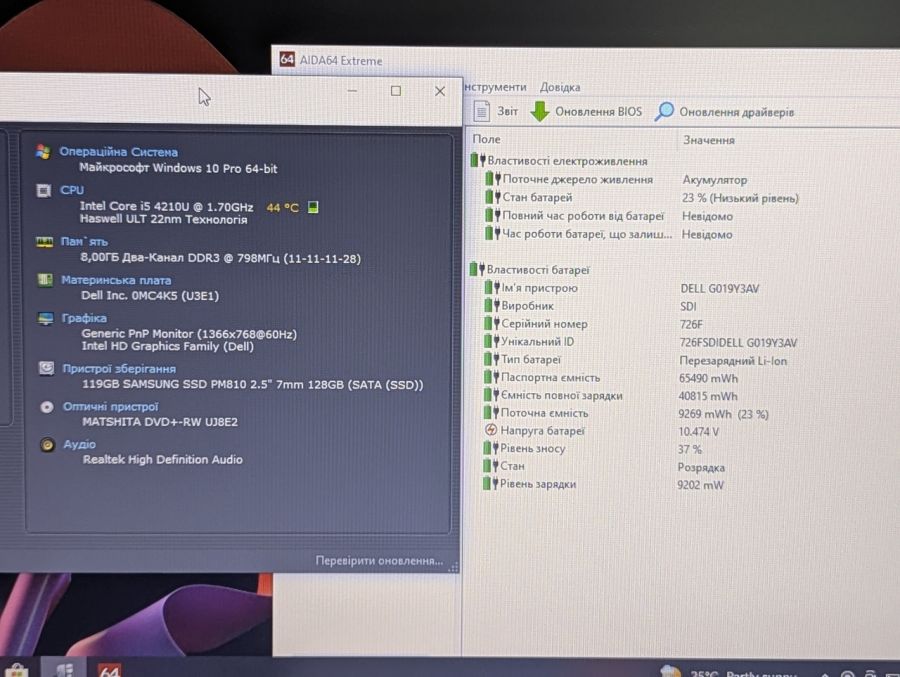Click the battery icon beside Рівень зносу
This screenshot has width=900, height=677.
pos(491,448)
